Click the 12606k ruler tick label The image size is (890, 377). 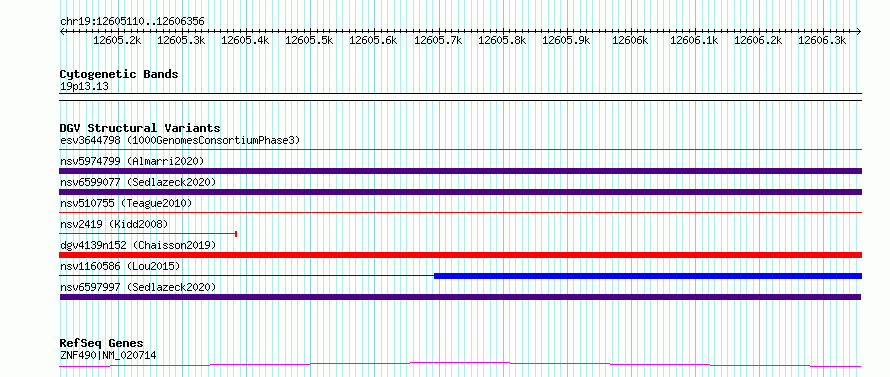tap(630, 40)
